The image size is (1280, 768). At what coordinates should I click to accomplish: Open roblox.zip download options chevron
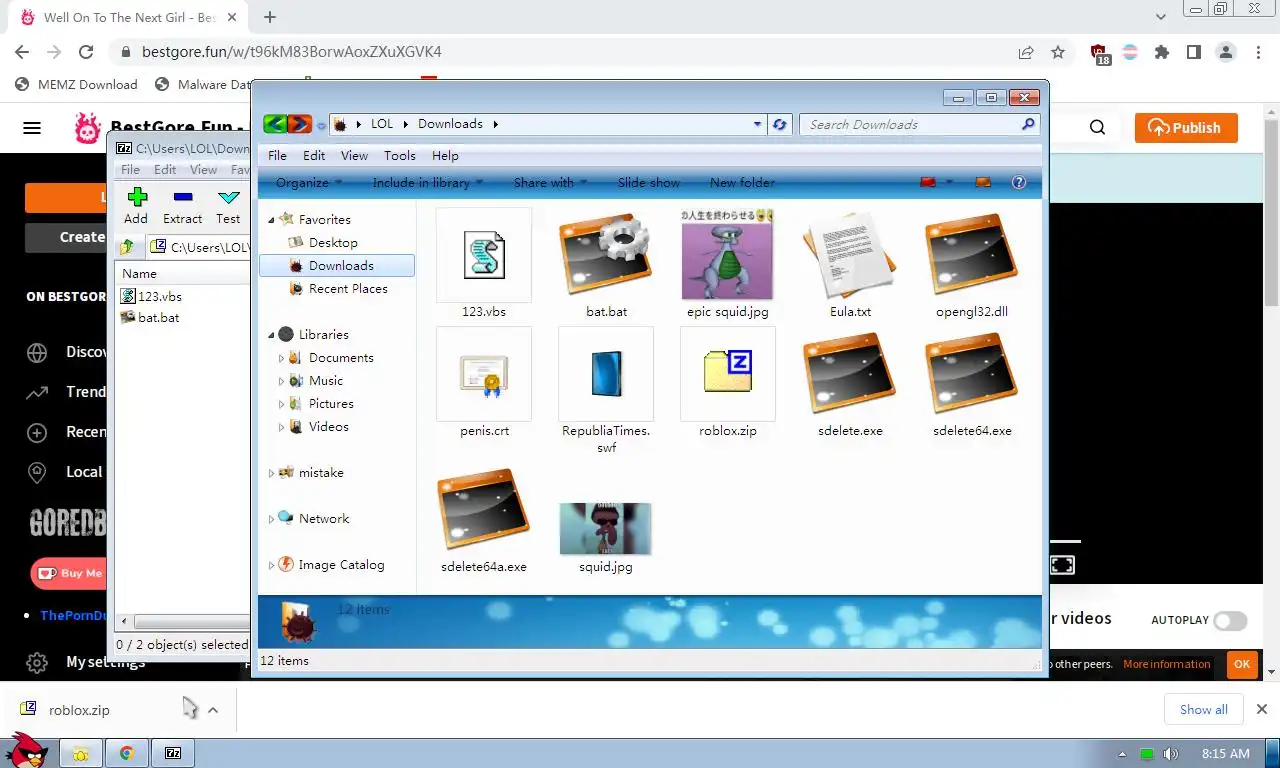pos(213,710)
